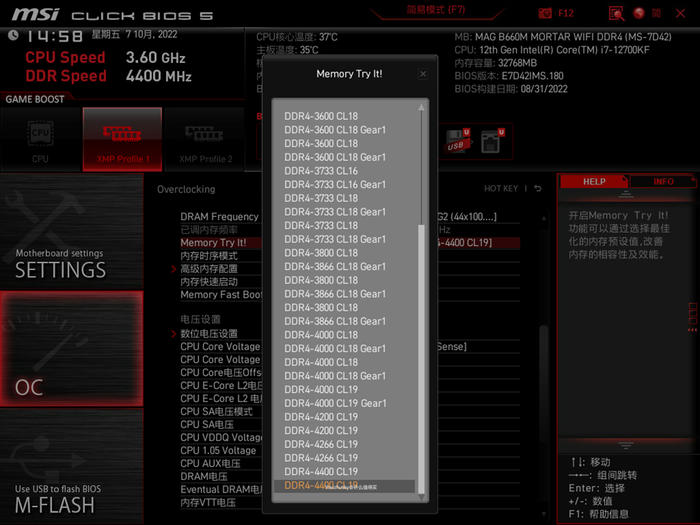Exit BIOS with the top-right red X
This screenshot has height=525, width=700.
(x=680, y=13)
